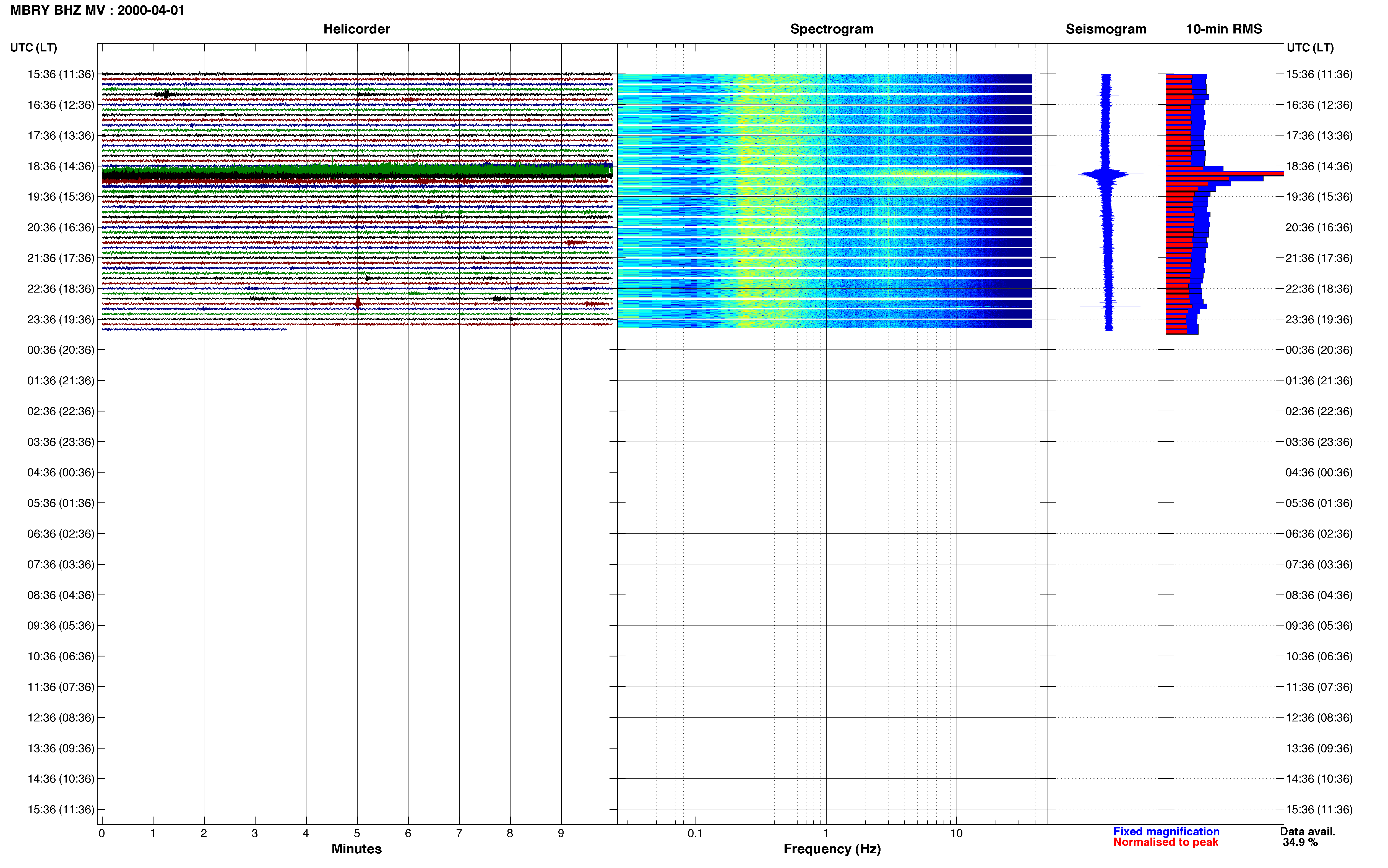The image size is (1388, 868).
Task: Click the right-side time label "12:36 (08:36)"
Action: pyautogui.click(x=1319, y=718)
